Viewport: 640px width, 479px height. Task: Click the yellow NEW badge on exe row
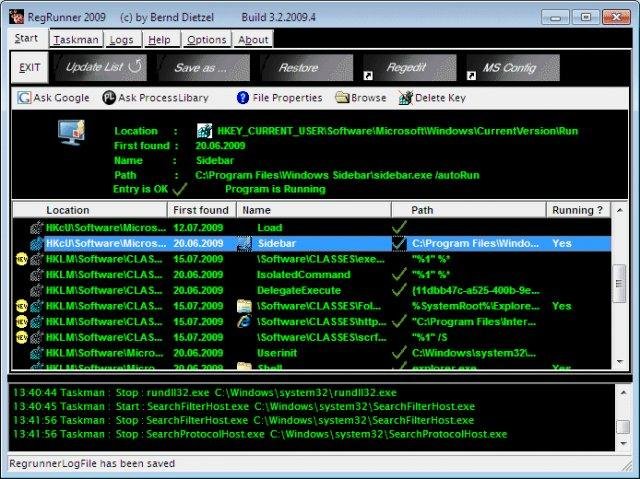pyautogui.click(x=22, y=259)
